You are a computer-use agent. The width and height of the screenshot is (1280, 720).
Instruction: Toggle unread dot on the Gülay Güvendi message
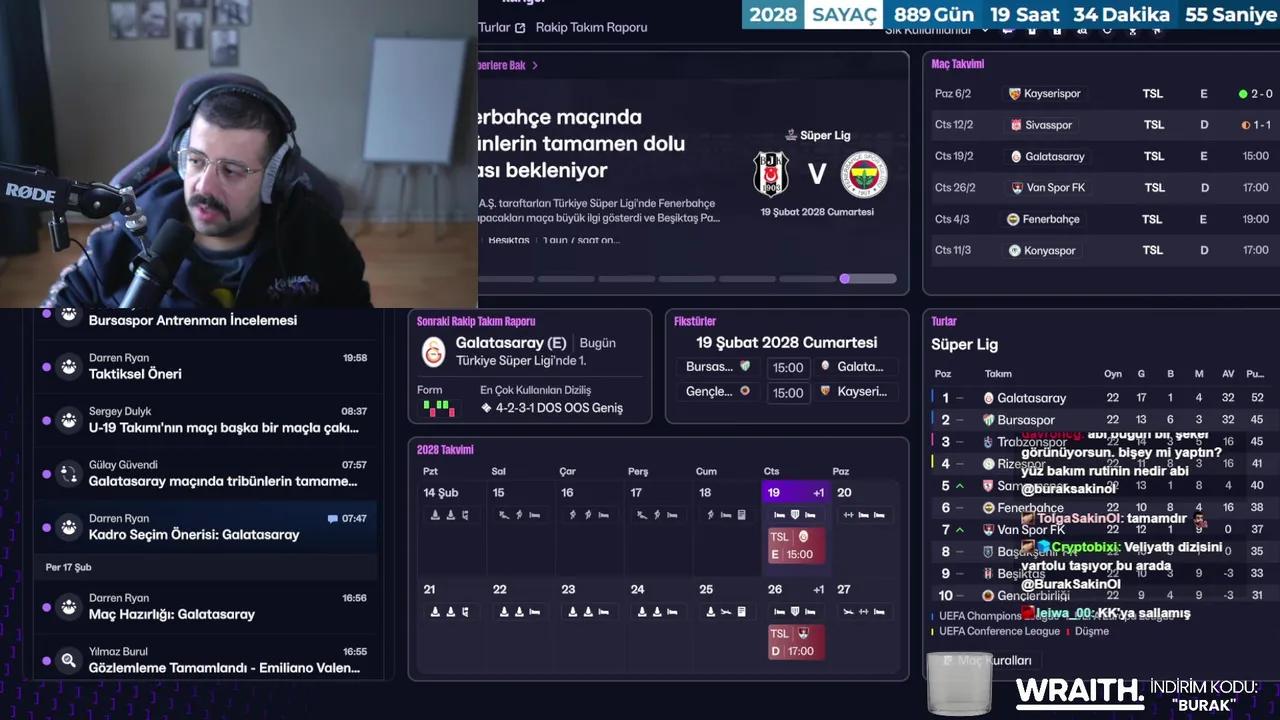pos(46,474)
